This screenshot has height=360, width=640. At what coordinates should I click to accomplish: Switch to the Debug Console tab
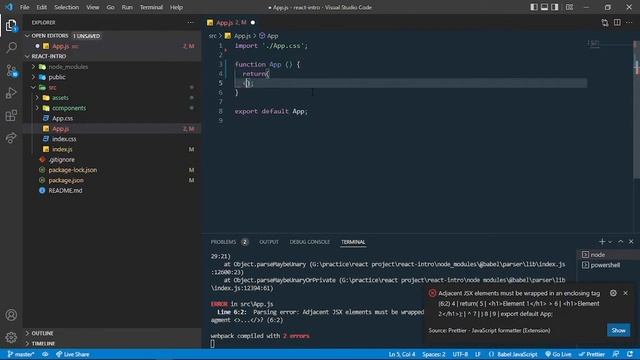click(x=310, y=242)
